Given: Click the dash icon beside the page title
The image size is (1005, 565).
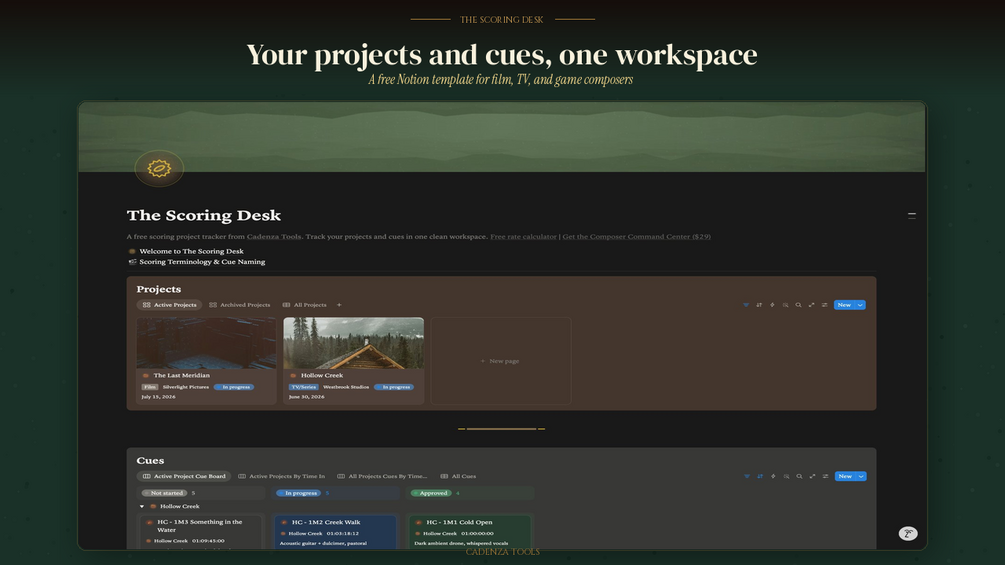Looking at the screenshot, I should point(911,216).
